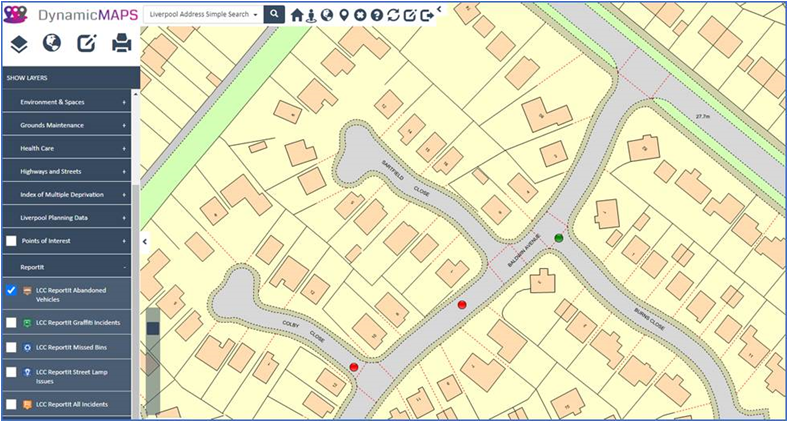Image resolution: width=789 pixels, height=423 pixels.
Task: Click the home icon in toolbar
Action: 297,15
